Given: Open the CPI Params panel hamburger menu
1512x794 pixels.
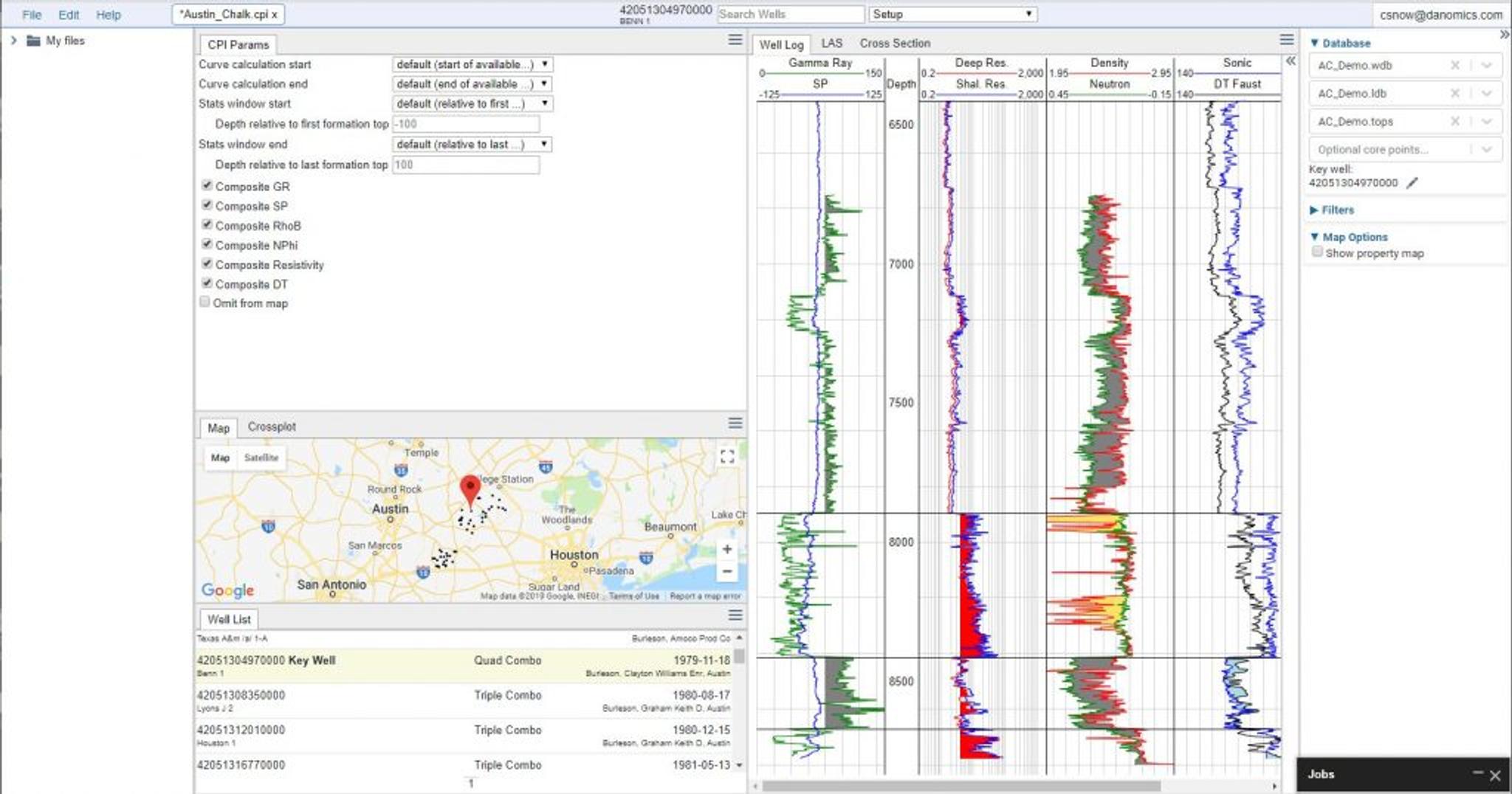Looking at the screenshot, I should [735, 40].
